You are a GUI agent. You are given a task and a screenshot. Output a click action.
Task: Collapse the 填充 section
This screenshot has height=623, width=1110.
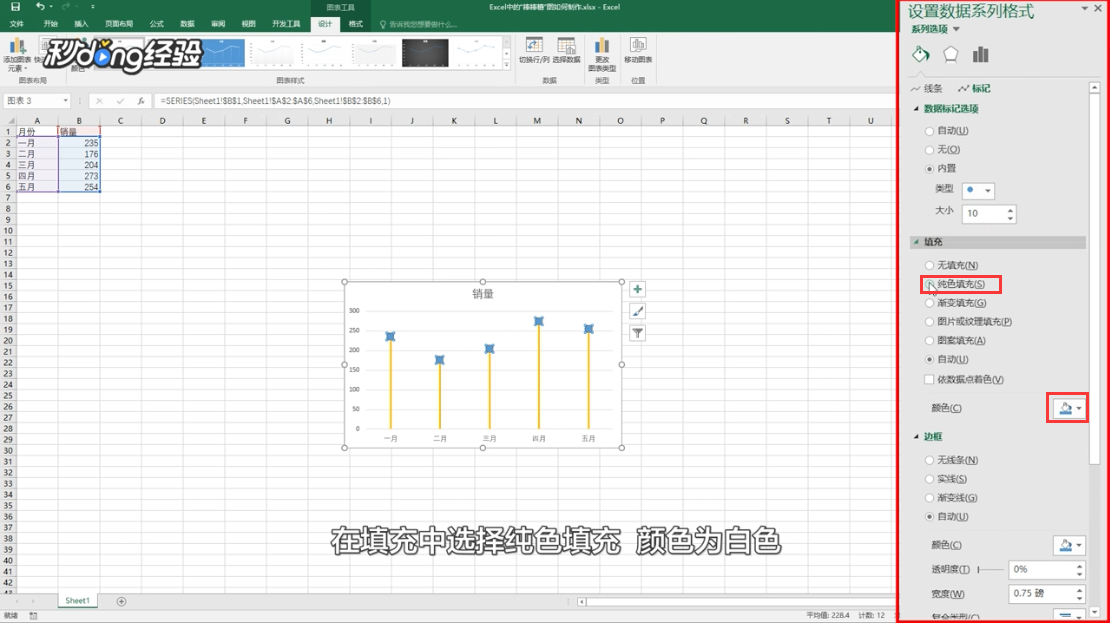pos(916,242)
